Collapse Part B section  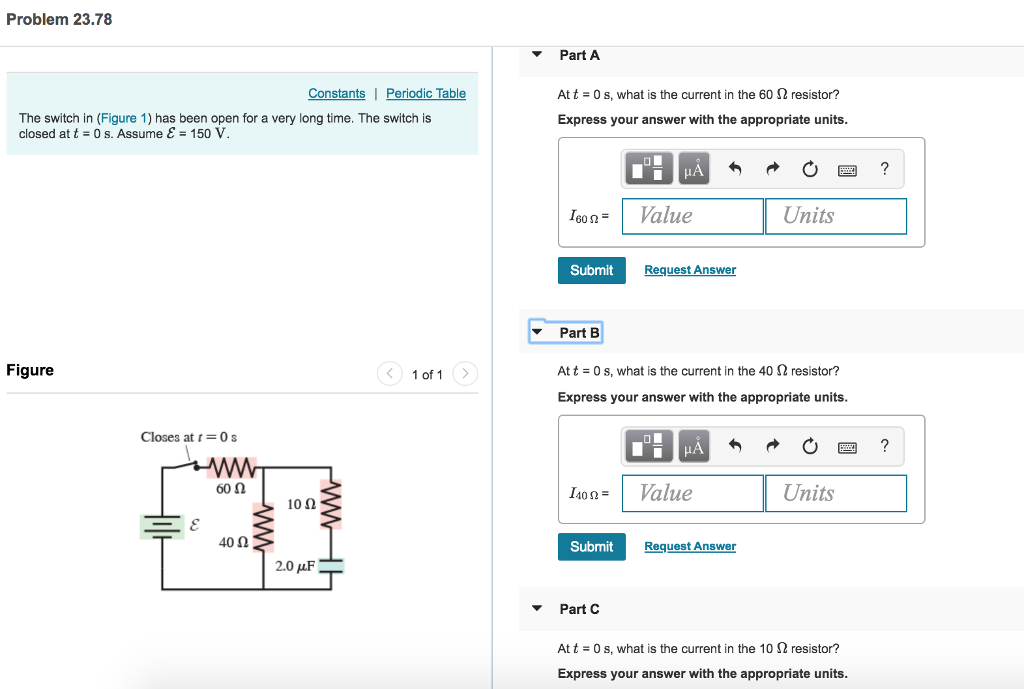tap(537, 332)
